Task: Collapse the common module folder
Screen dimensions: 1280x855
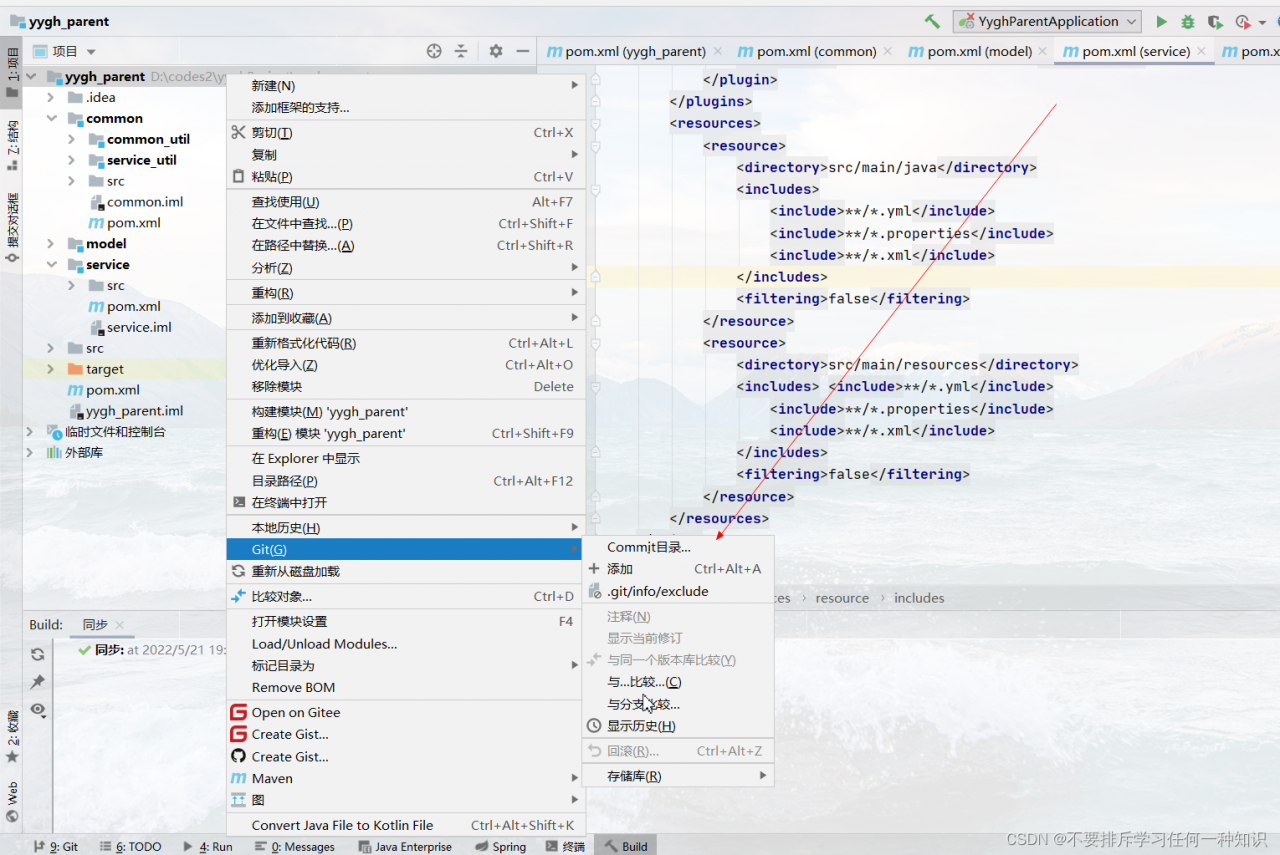Action: (x=51, y=119)
